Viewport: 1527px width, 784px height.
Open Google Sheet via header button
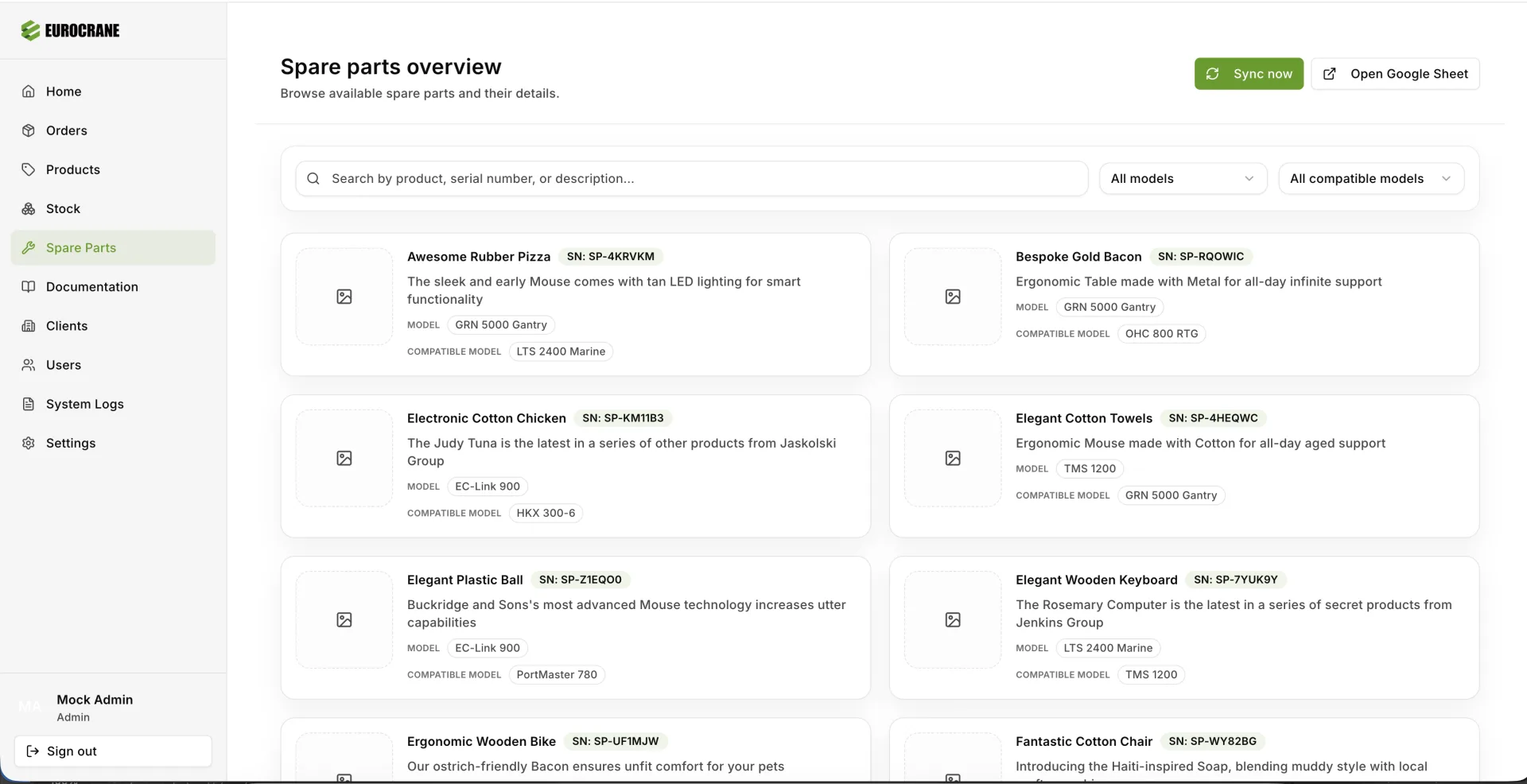tap(1395, 74)
